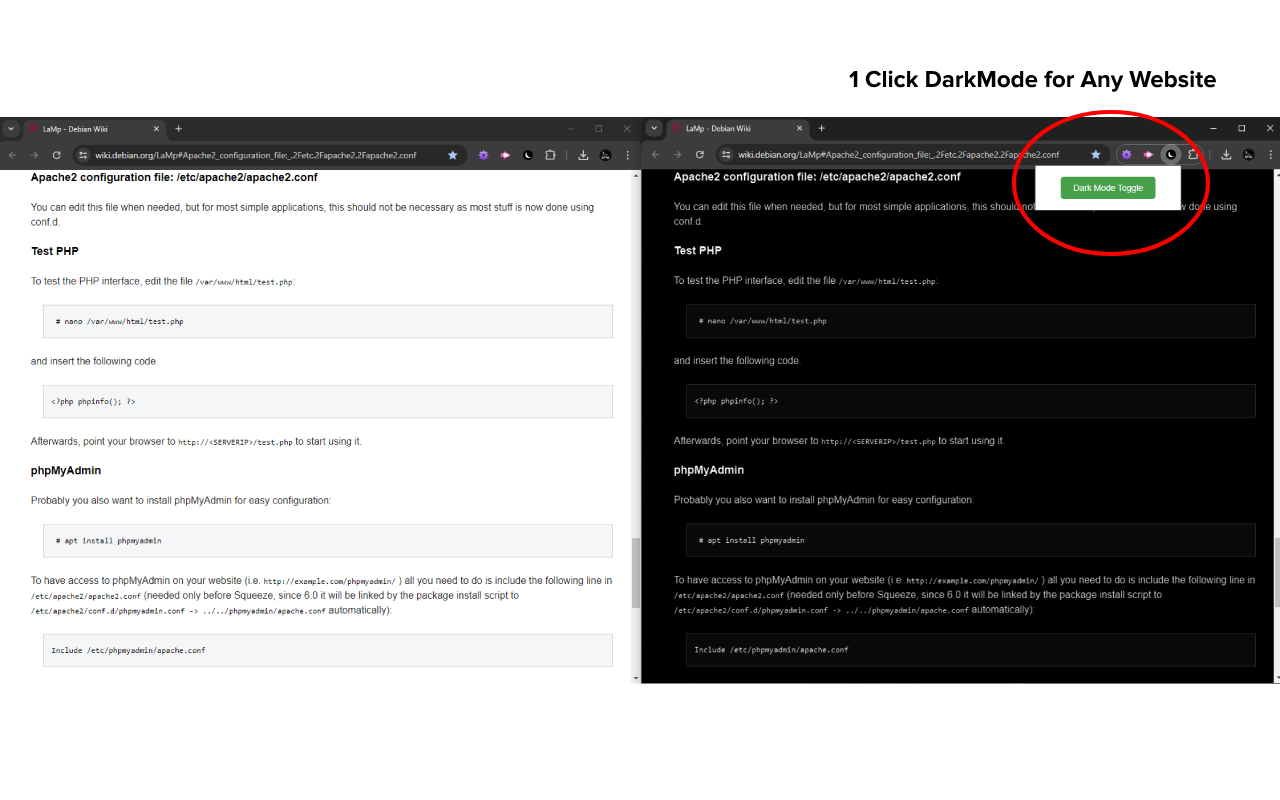1280x800 pixels.
Task: Toggle dark mode via the circled moon icon
Action: pos(1170,154)
